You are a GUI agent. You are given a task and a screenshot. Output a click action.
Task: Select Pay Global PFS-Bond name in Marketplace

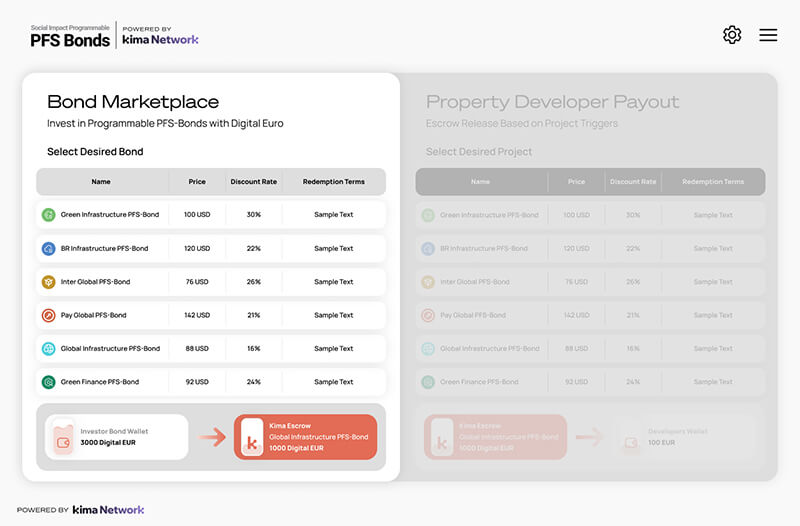93,315
